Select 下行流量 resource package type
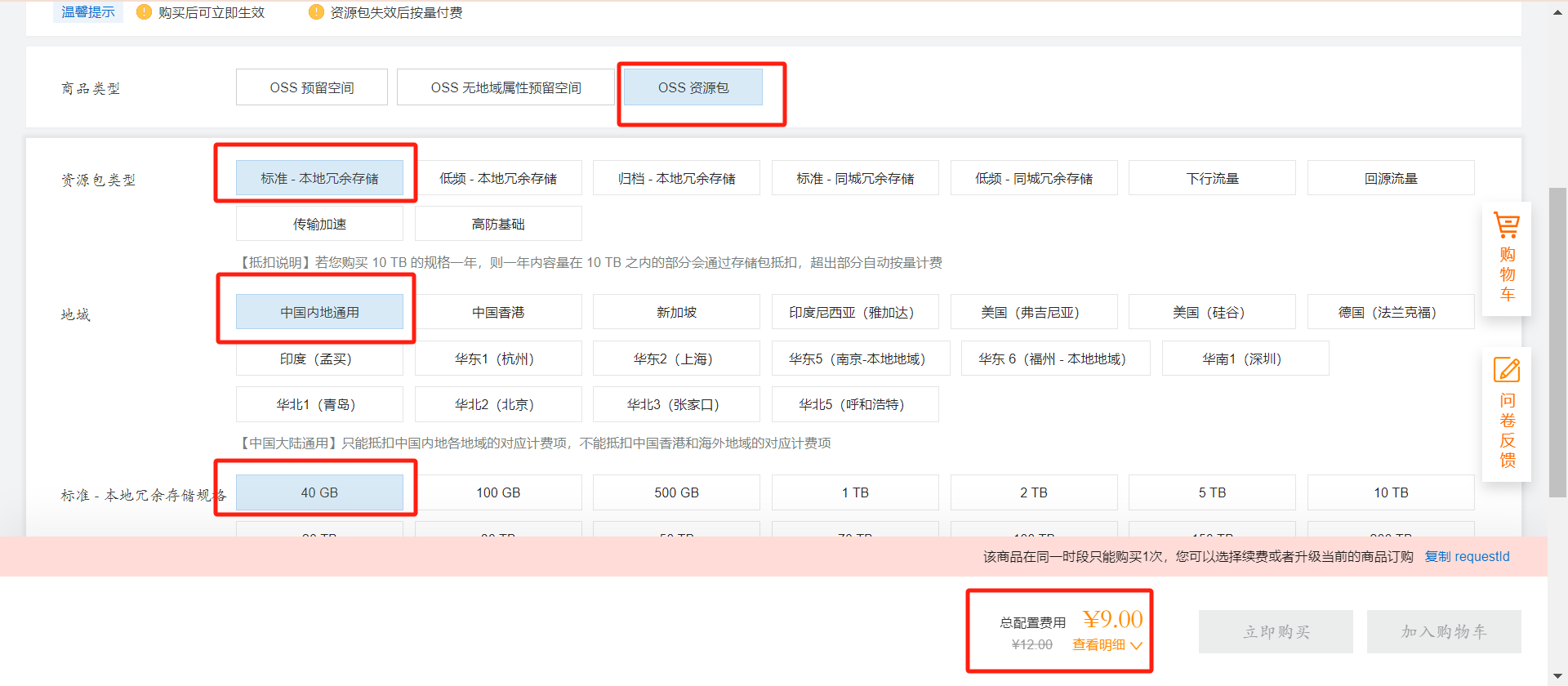This screenshot has height=686, width=1568. (1212, 178)
